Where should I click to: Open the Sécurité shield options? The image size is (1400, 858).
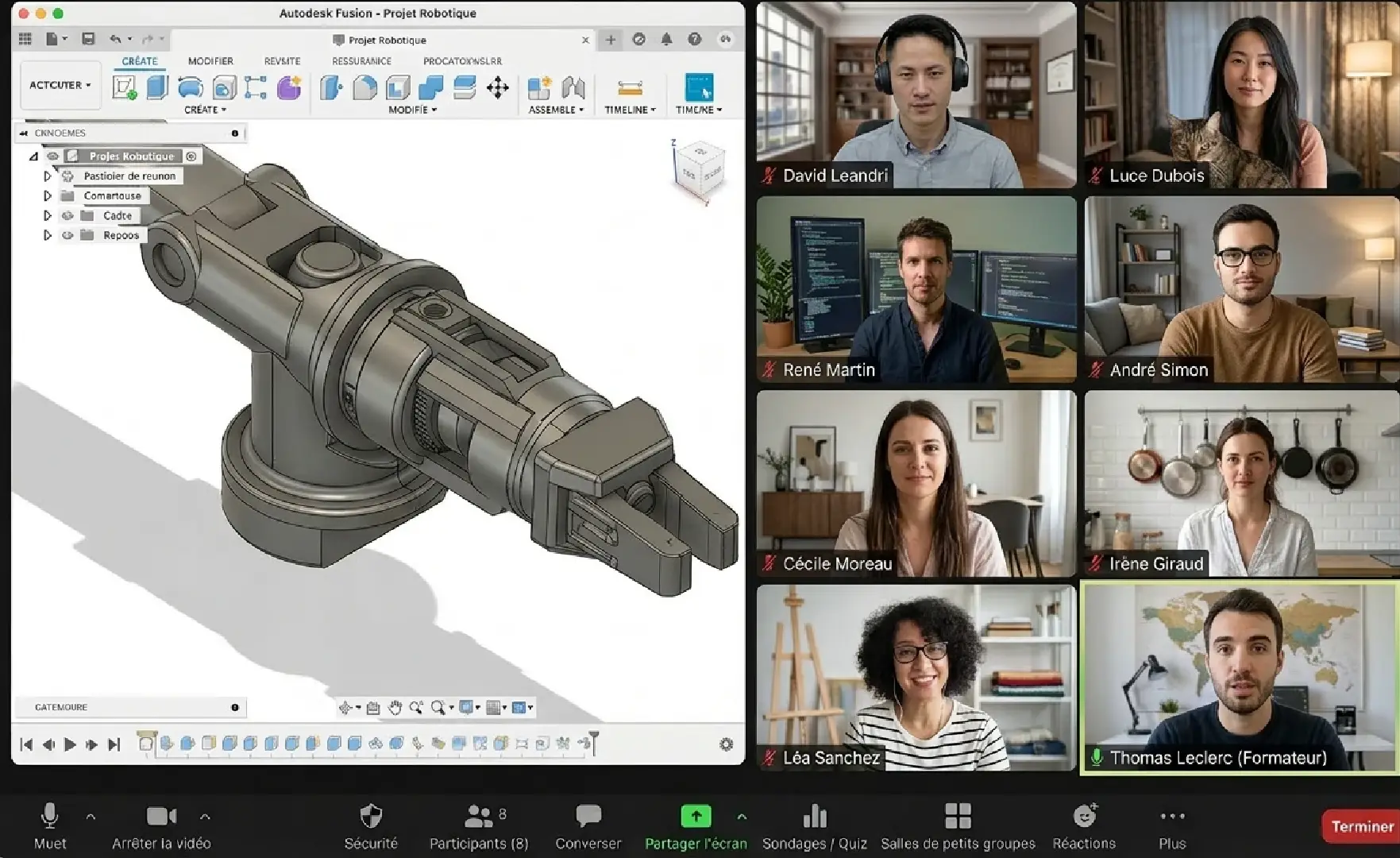coord(371,825)
